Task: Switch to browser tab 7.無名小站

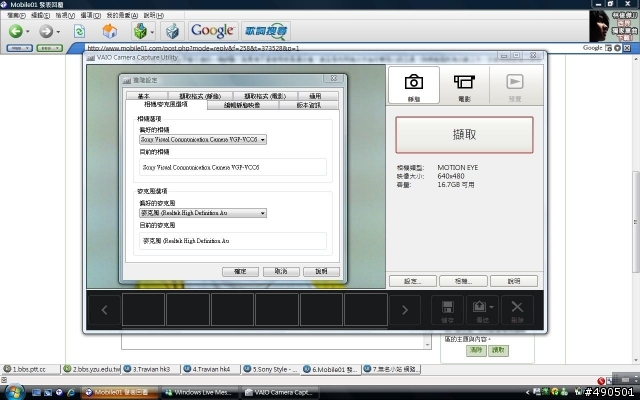Action: tap(391, 369)
